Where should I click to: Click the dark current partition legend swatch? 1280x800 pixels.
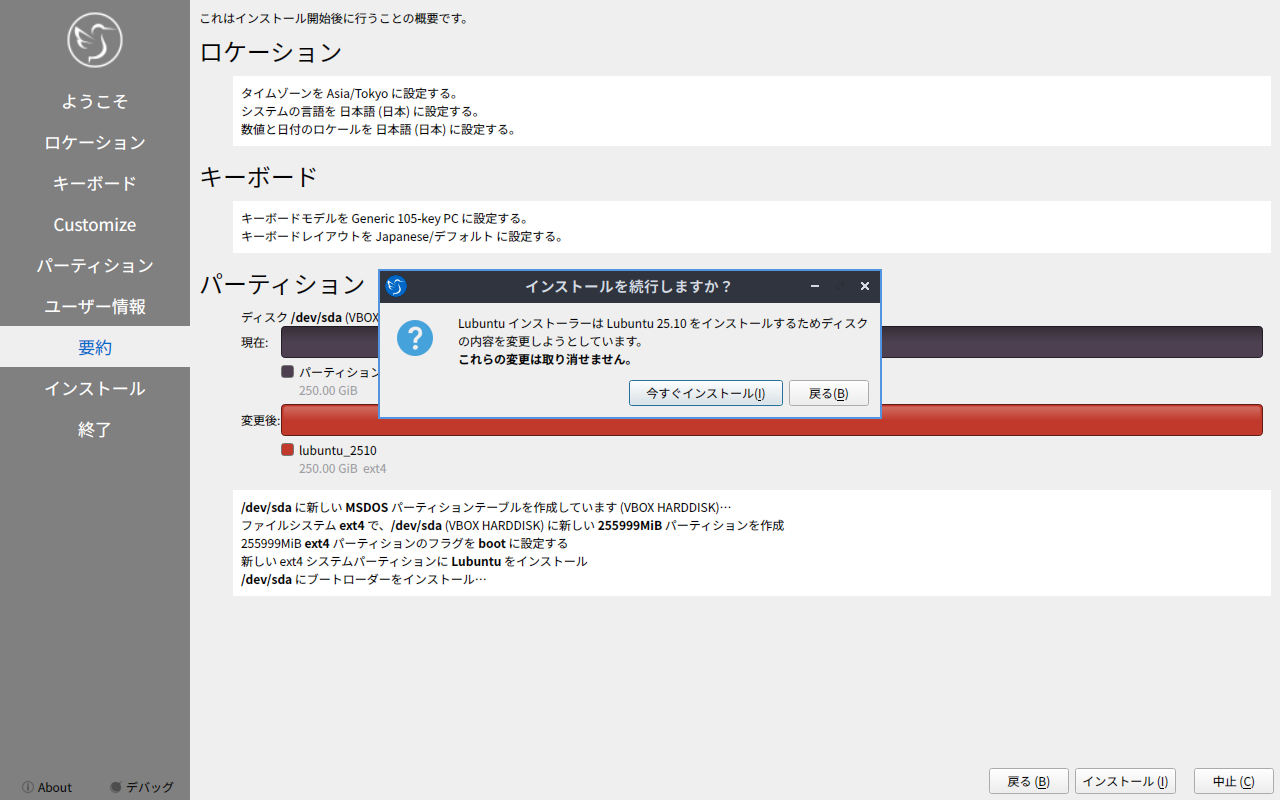click(x=288, y=371)
